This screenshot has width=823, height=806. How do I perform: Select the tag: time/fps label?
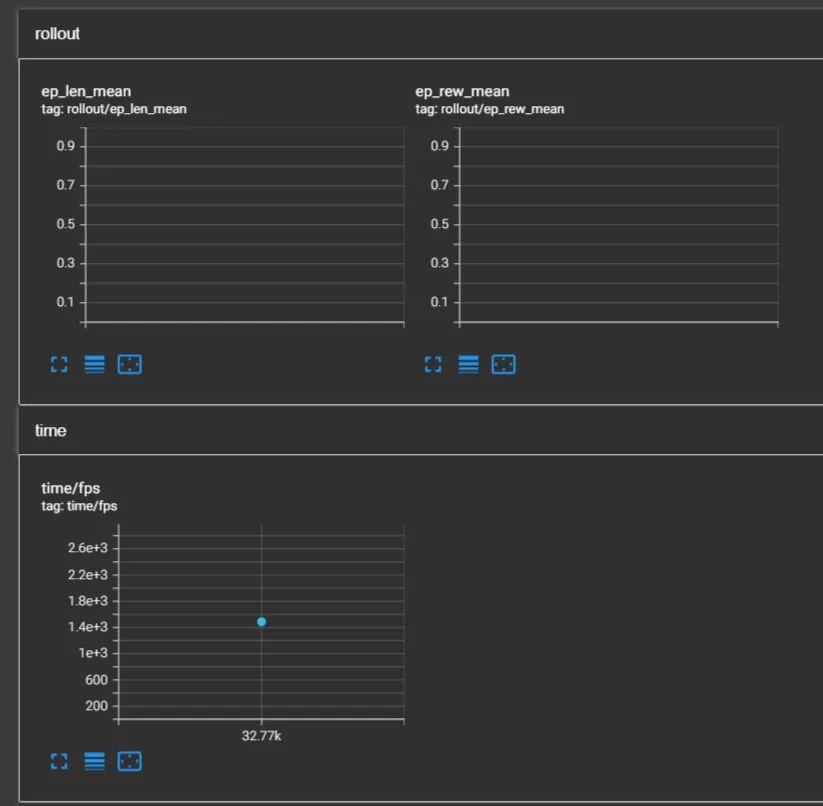click(79, 506)
